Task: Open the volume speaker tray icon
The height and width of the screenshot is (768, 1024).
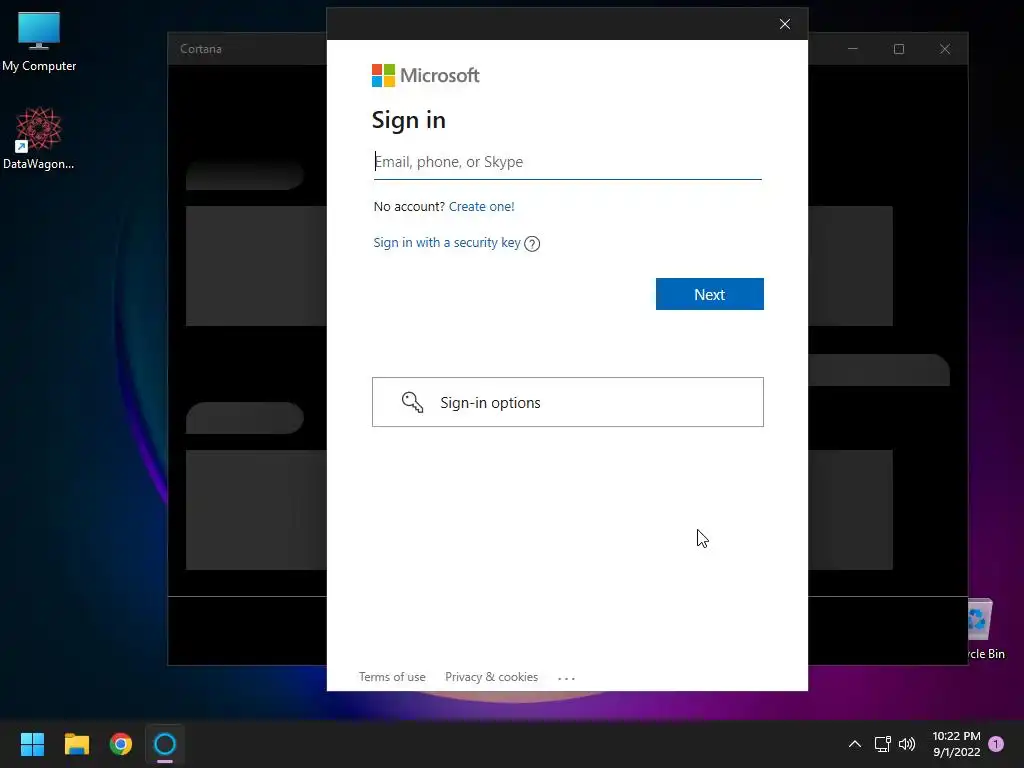Action: coord(907,744)
